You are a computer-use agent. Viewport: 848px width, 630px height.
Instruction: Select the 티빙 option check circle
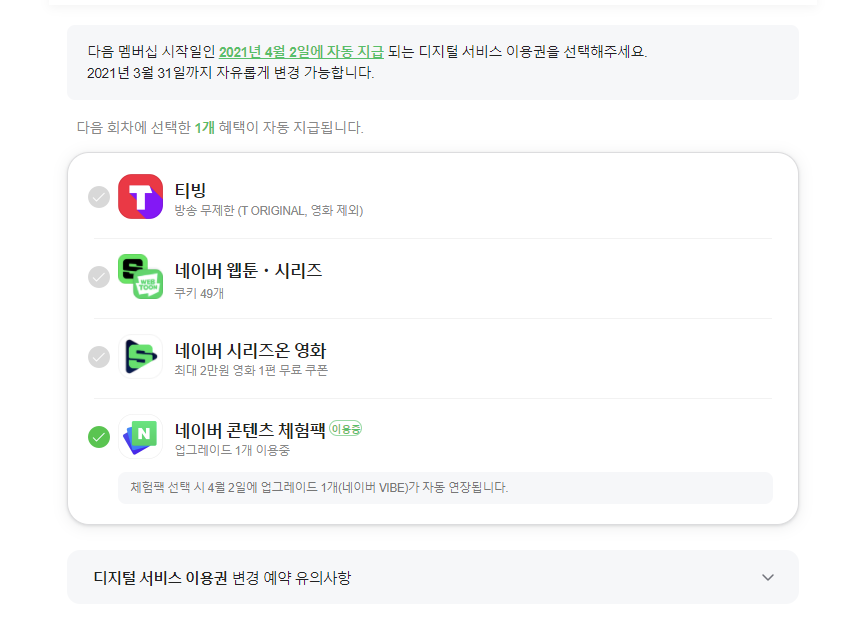(99, 197)
